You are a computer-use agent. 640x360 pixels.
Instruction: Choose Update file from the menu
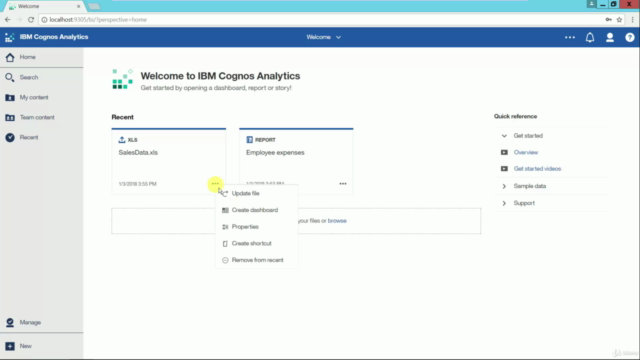coord(257,193)
